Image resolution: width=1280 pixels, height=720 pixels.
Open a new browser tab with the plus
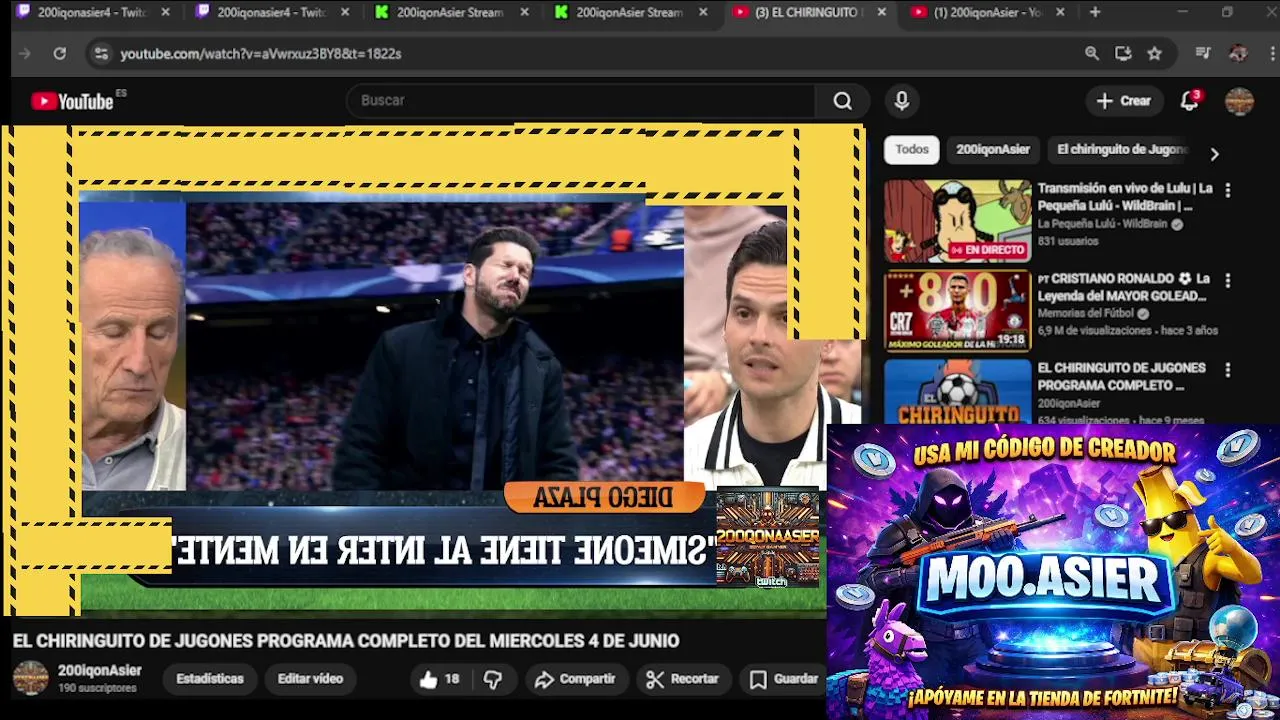click(1095, 12)
